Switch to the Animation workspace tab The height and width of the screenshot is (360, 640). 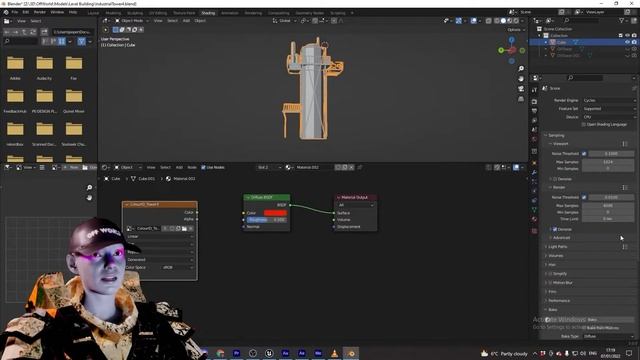point(230,13)
